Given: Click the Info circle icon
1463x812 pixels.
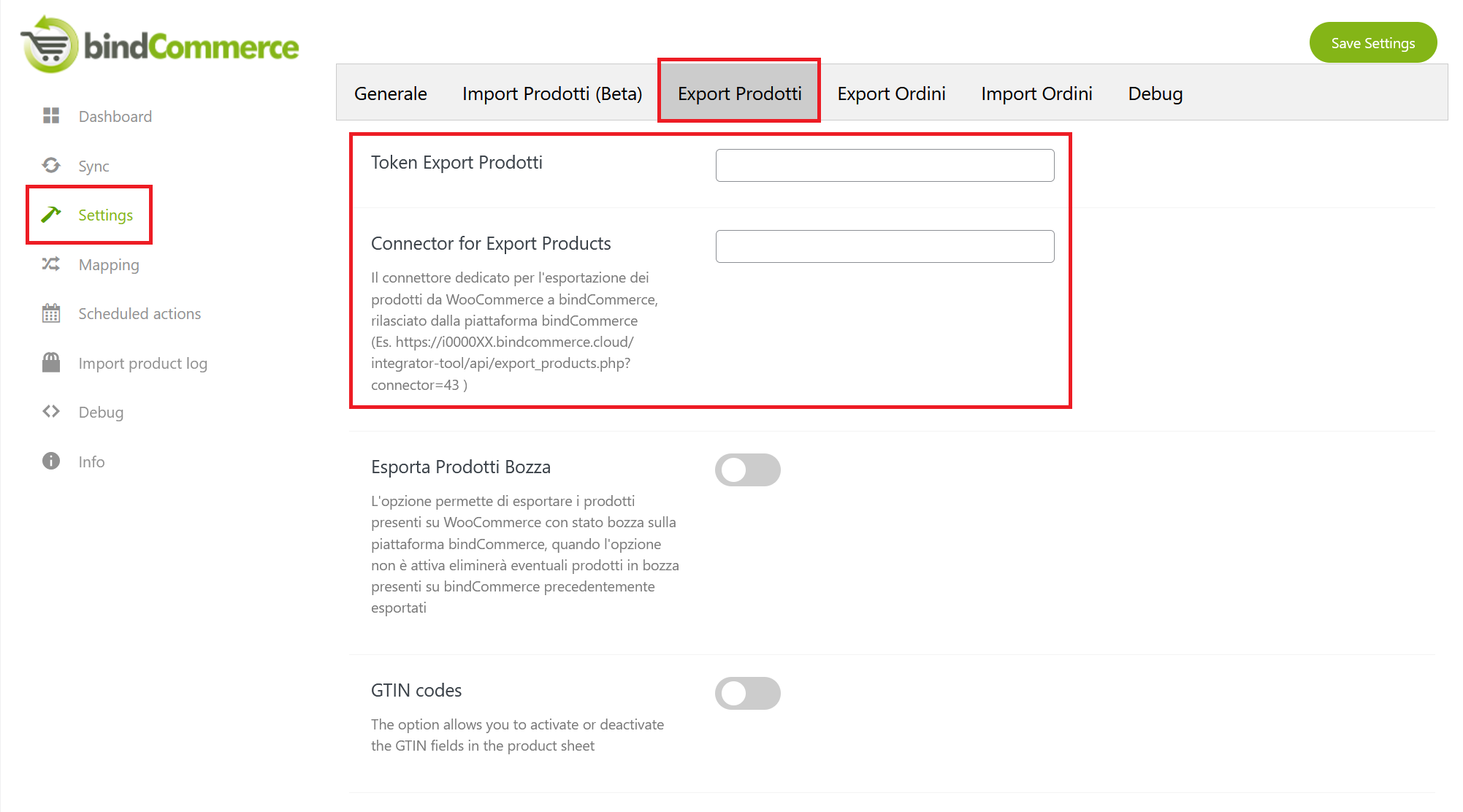Looking at the screenshot, I should 51,461.
